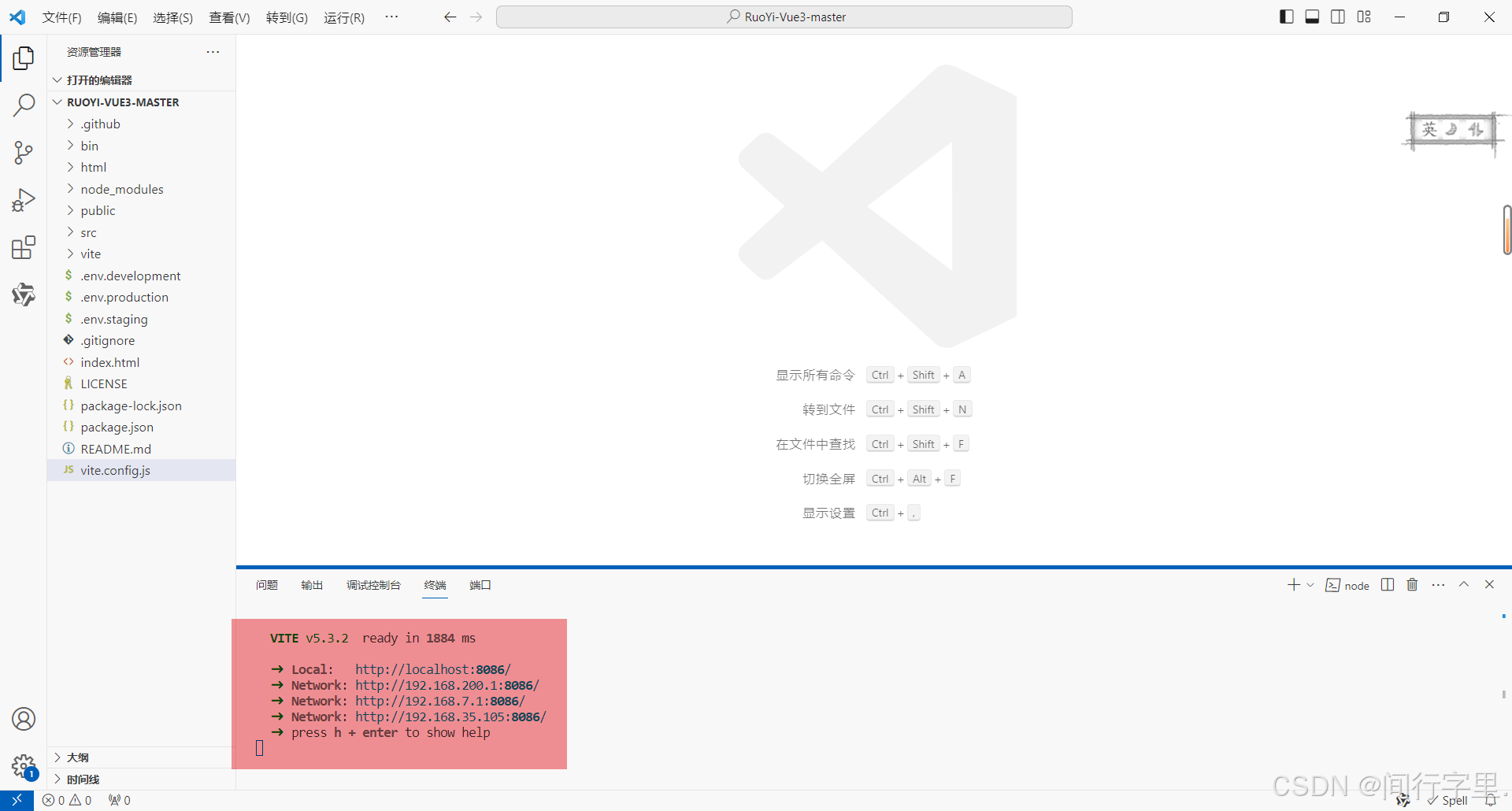
Task: Open the 转到(G) menu
Action: point(287,17)
